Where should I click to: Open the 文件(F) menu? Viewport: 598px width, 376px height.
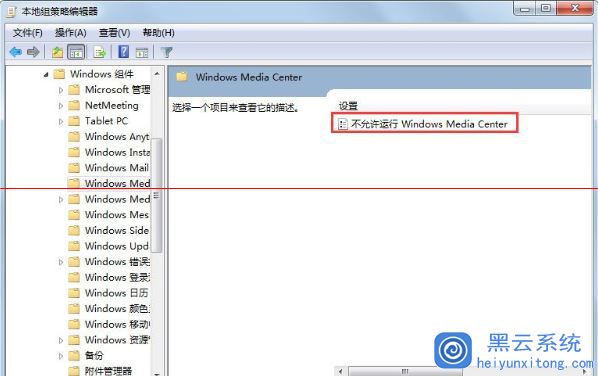pos(27,33)
